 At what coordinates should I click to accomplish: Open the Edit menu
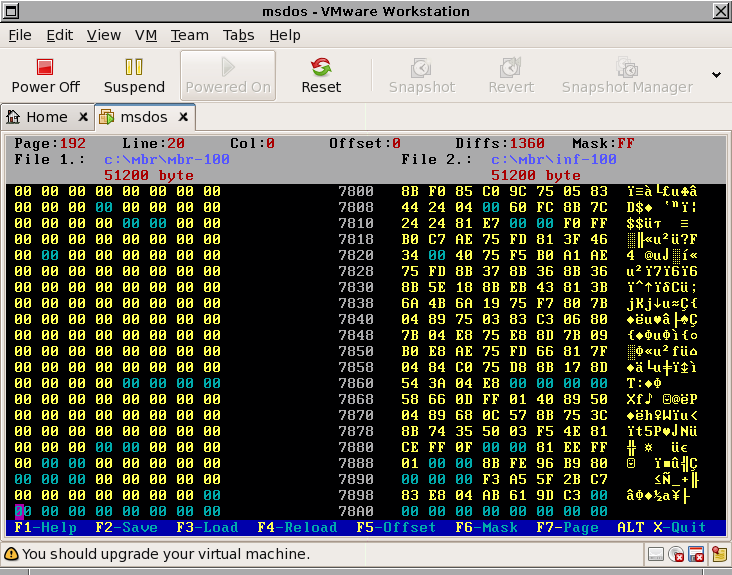pos(60,35)
